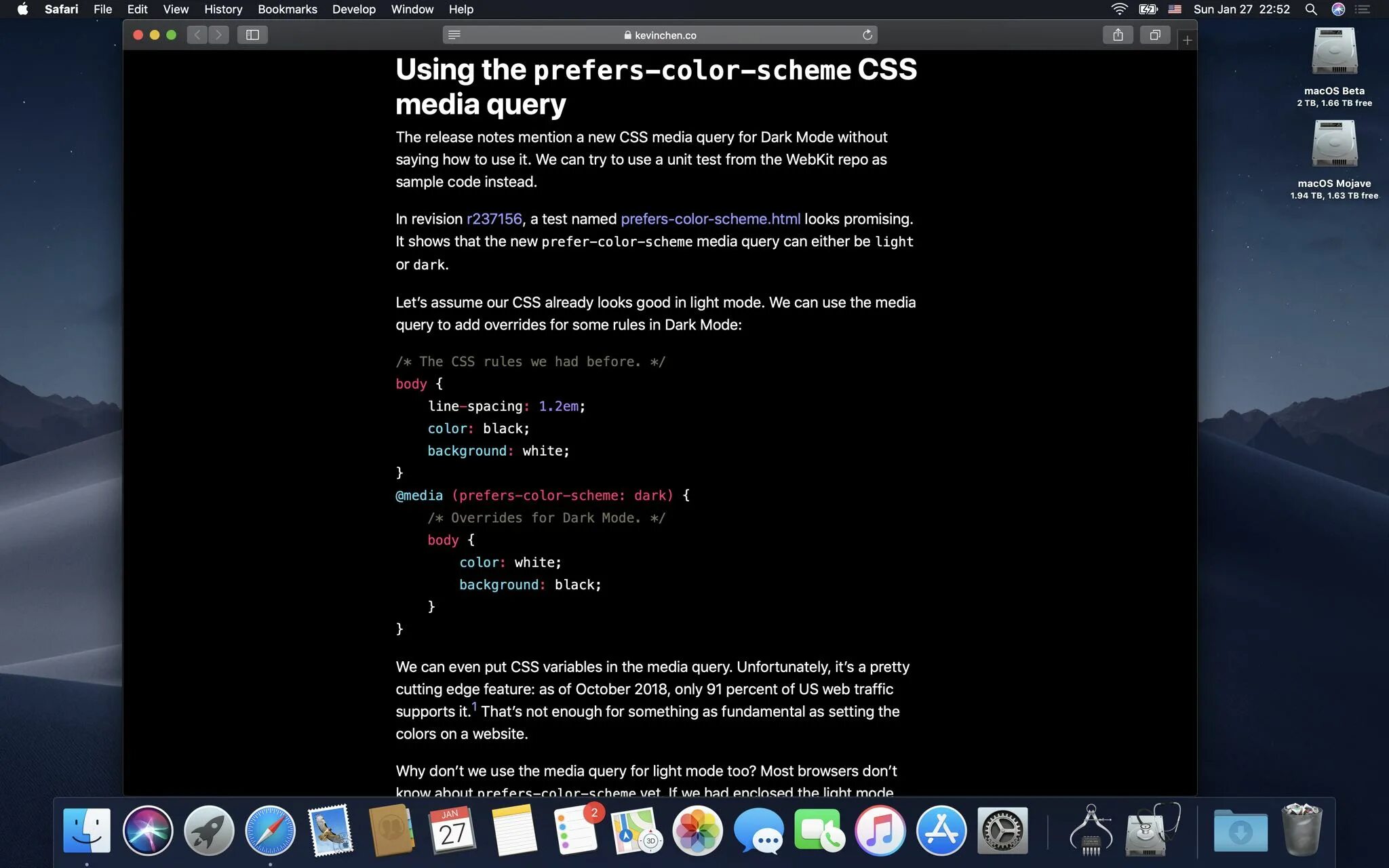Open the Downloads folder in Dock

[1240, 831]
